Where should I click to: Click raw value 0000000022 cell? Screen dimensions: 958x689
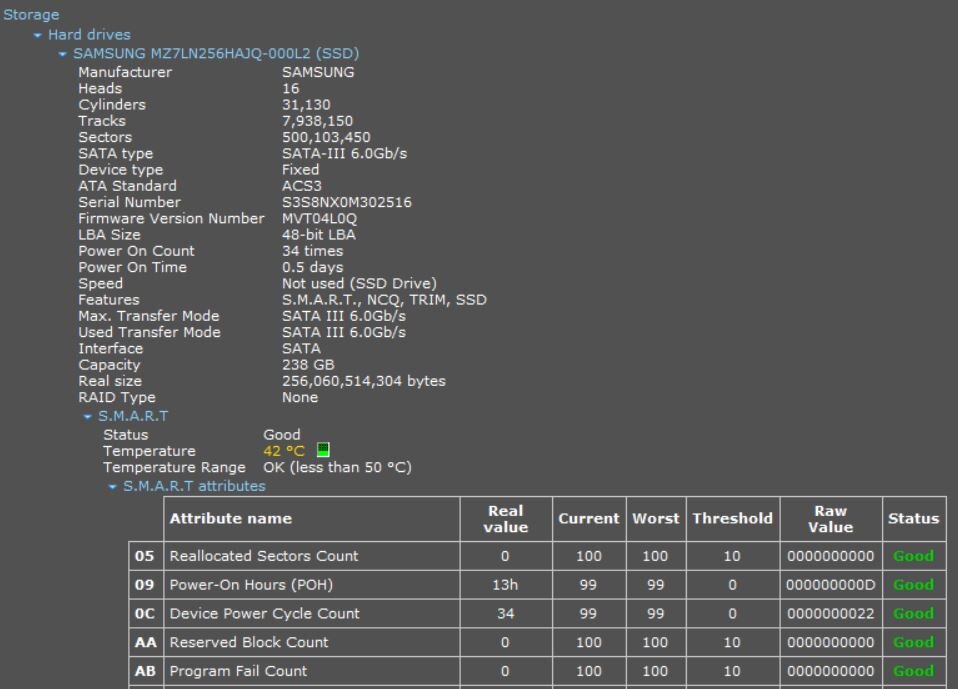tap(831, 613)
